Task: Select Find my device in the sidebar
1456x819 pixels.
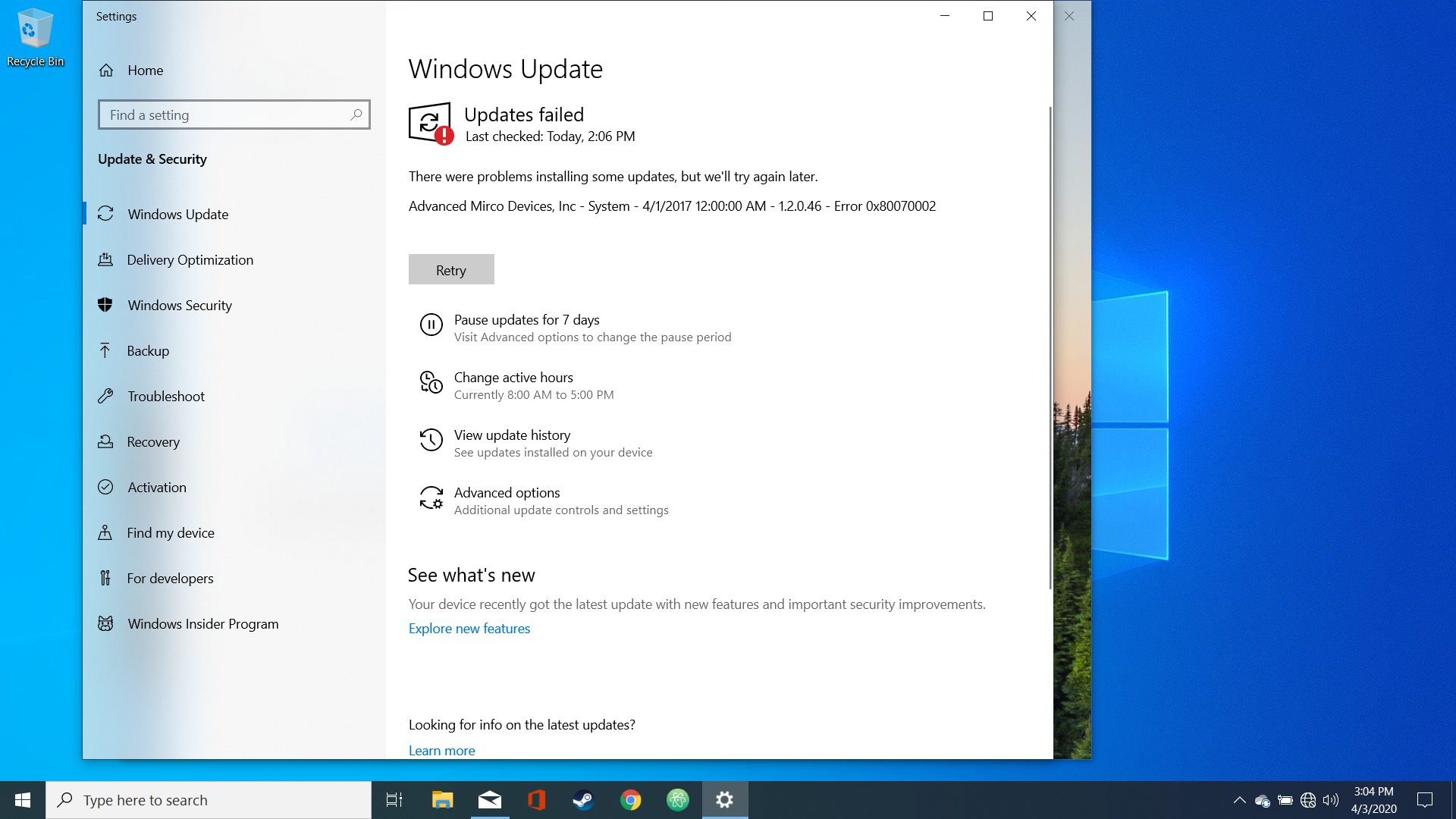Action: [x=234, y=532]
